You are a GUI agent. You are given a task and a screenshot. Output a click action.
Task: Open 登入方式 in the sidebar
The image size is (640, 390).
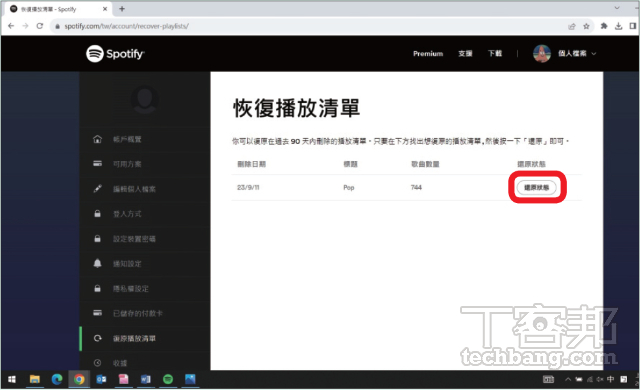coord(144,214)
